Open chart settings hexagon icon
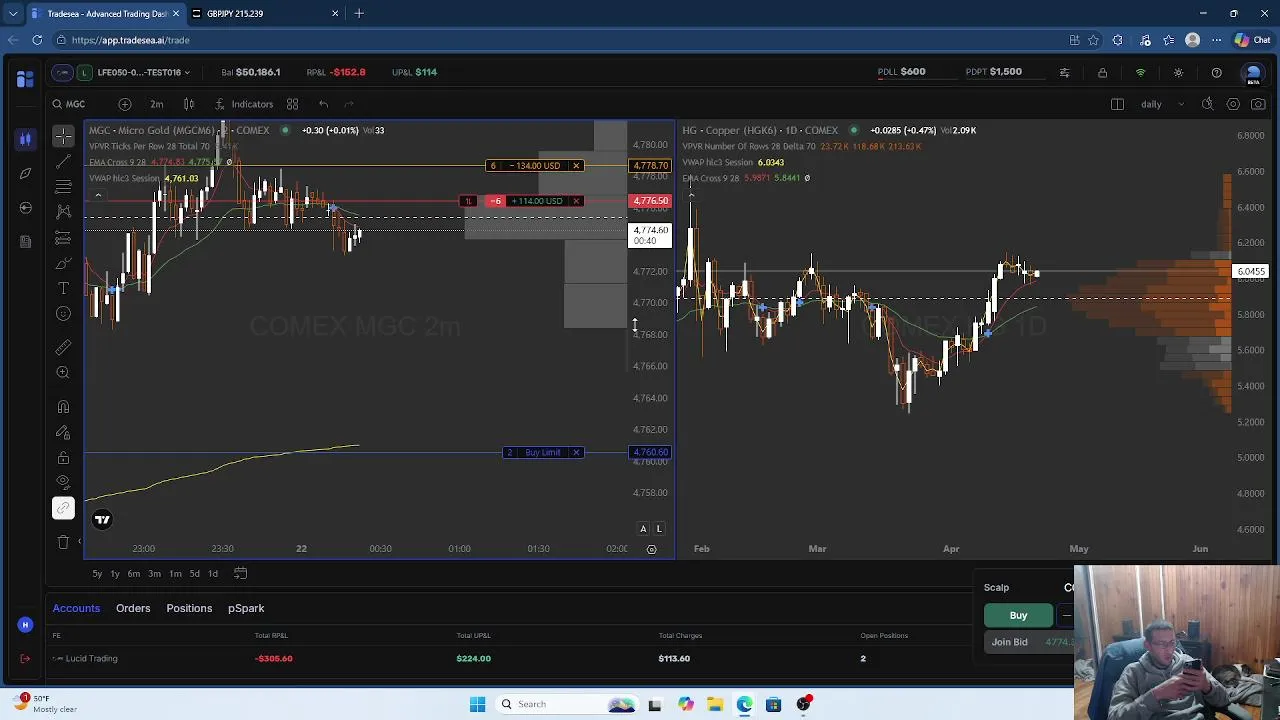 [1233, 104]
